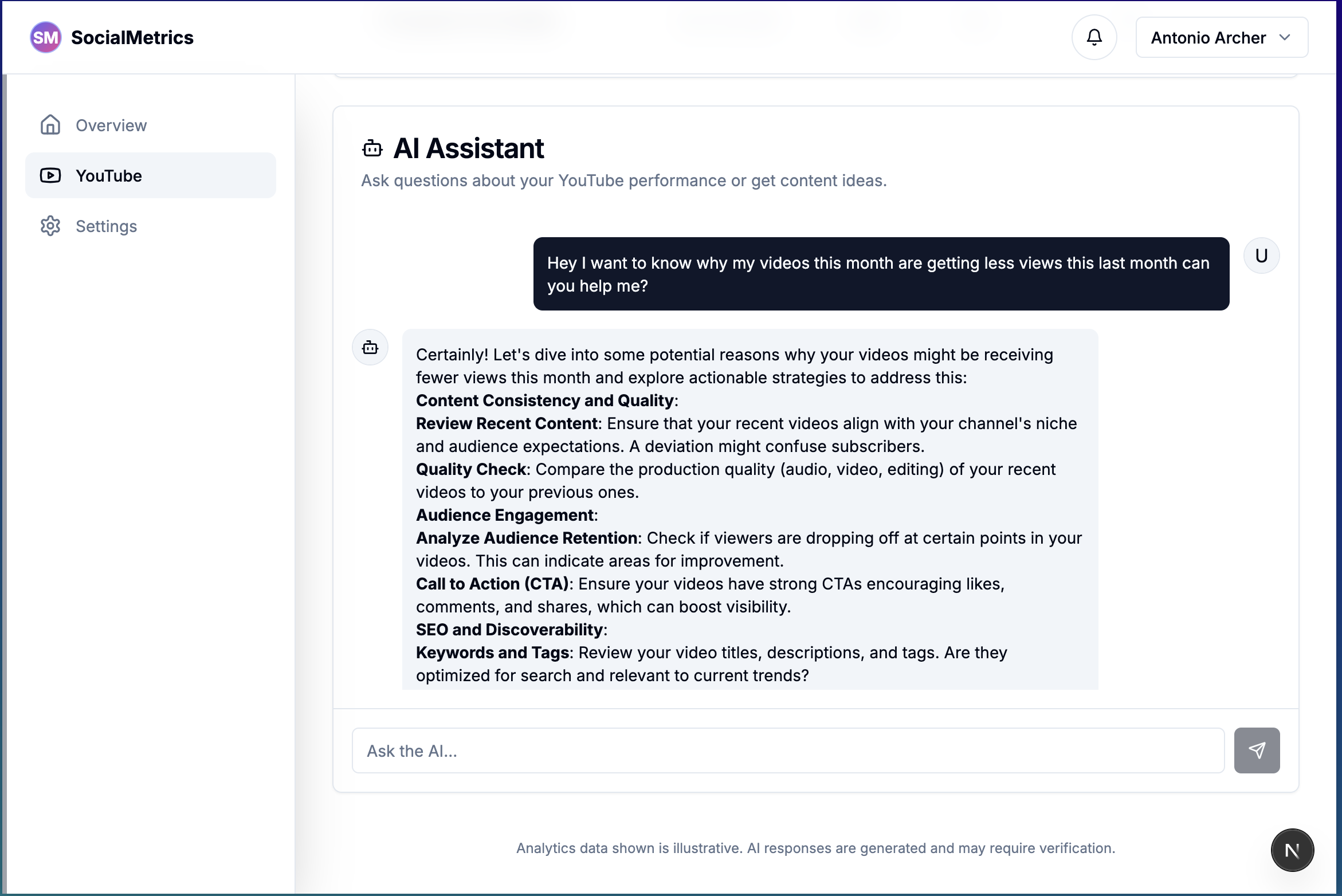Open Settings in sidebar

(x=151, y=226)
